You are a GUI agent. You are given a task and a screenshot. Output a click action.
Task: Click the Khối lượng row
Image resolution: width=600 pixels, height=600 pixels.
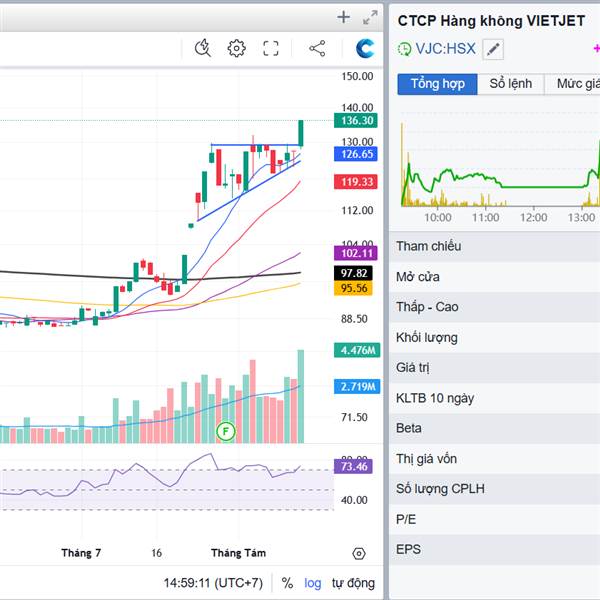494,338
